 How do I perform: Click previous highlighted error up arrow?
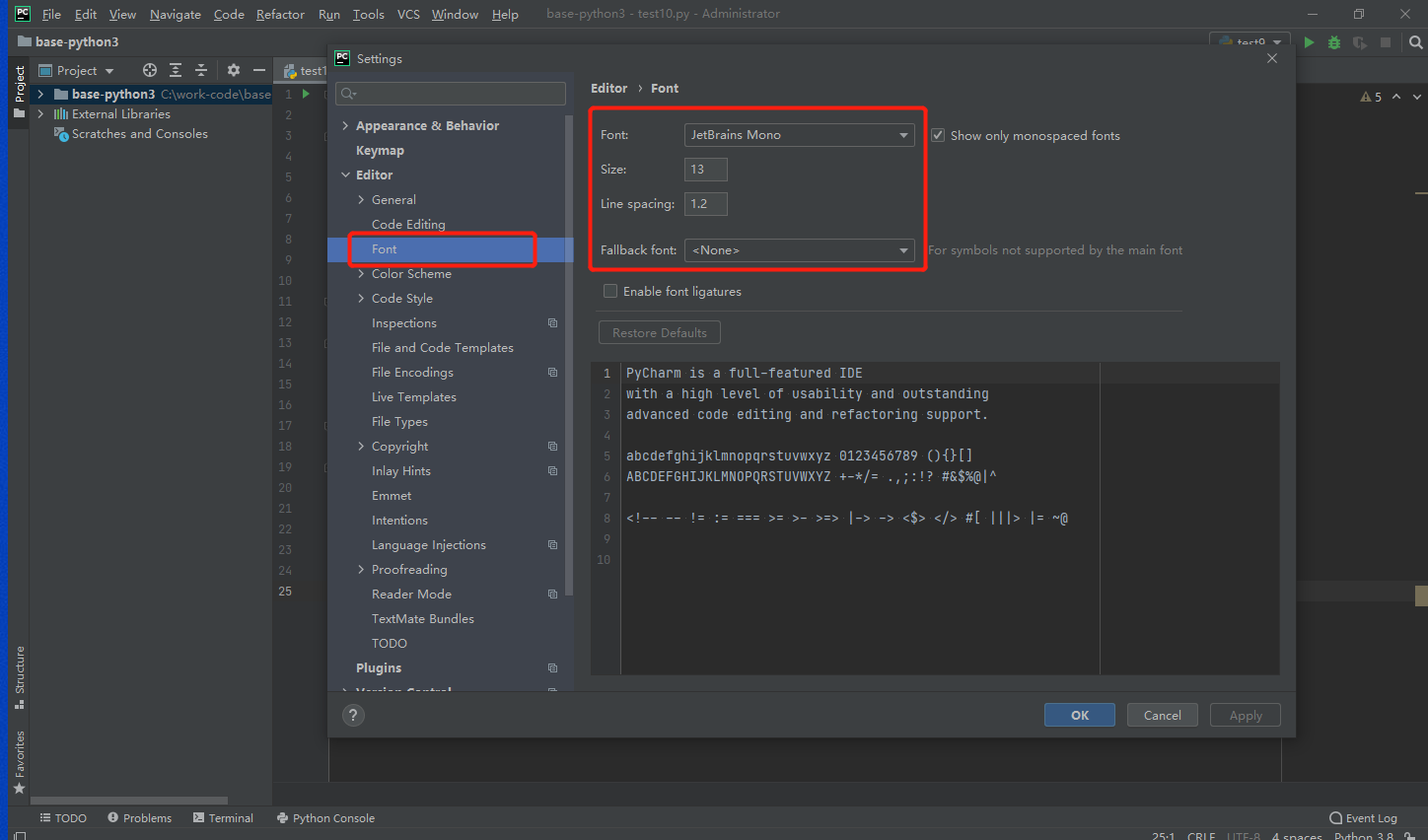pyautogui.click(x=1396, y=97)
